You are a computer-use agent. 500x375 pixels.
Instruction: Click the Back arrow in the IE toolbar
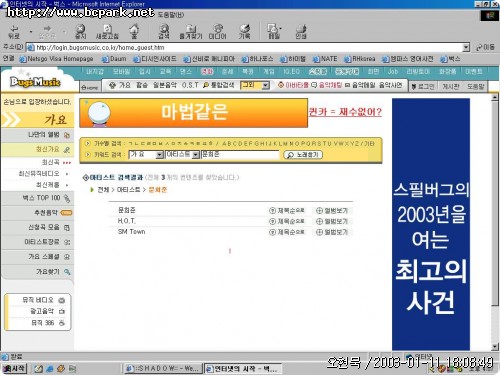click(14, 31)
